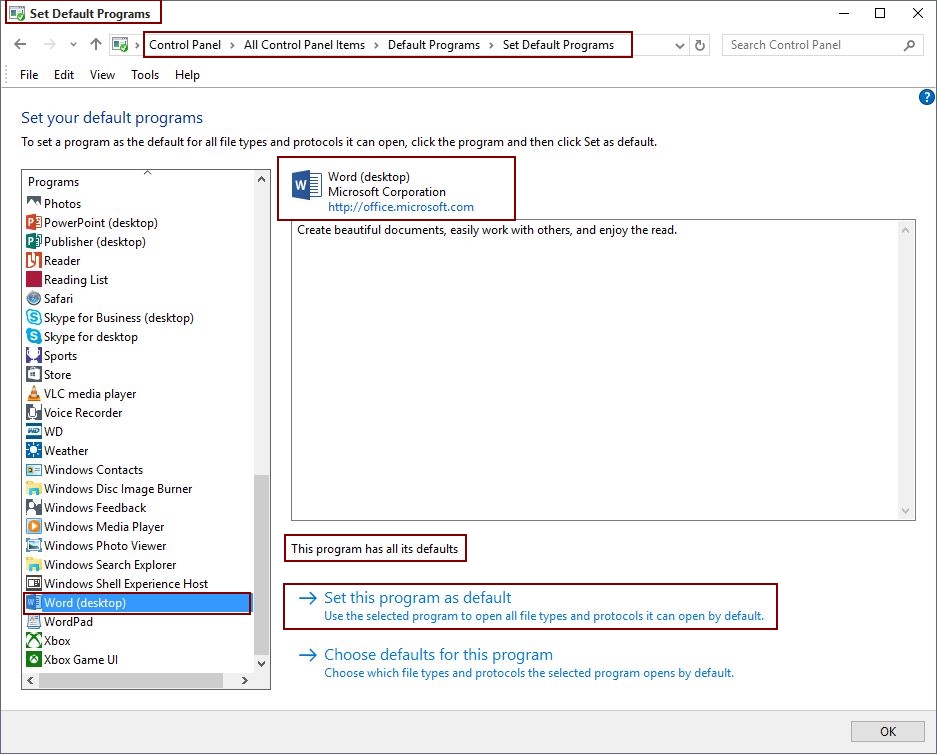Click Choose defaults for this program
The height and width of the screenshot is (754, 937).
[x=438, y=654]
